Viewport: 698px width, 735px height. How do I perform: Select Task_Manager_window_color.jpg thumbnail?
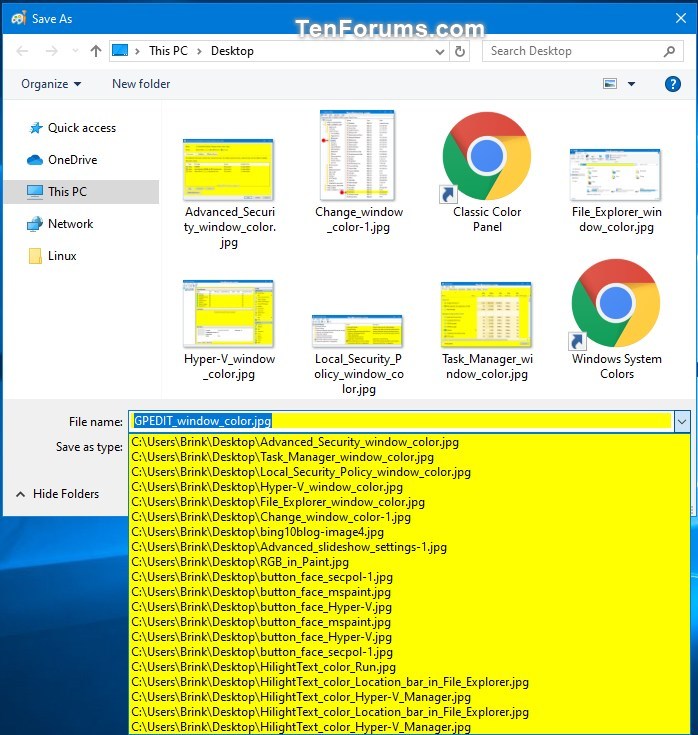pos(486,315)
